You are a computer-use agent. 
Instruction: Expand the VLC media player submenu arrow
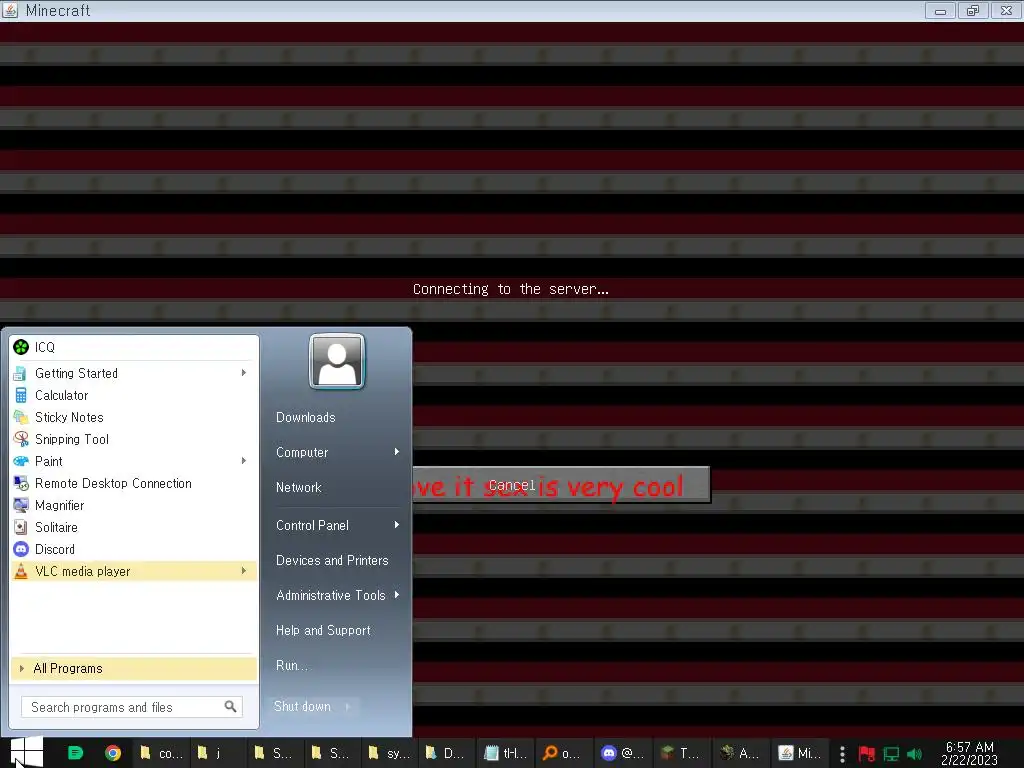pos(244,571)
